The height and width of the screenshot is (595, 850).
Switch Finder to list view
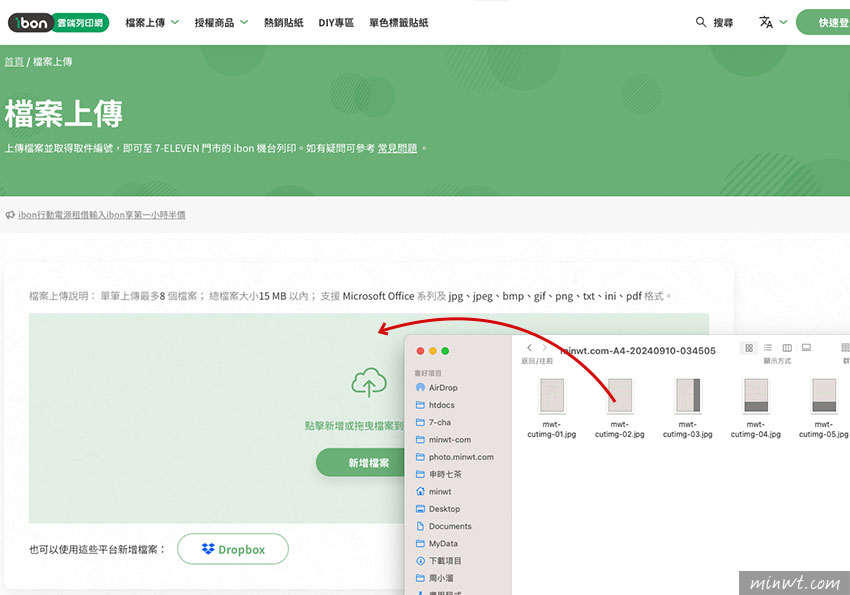[x=768, y=348]
